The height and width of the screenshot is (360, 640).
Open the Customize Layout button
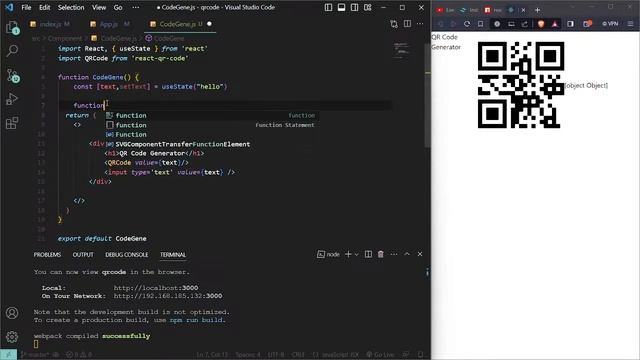(x=368, y=7)
